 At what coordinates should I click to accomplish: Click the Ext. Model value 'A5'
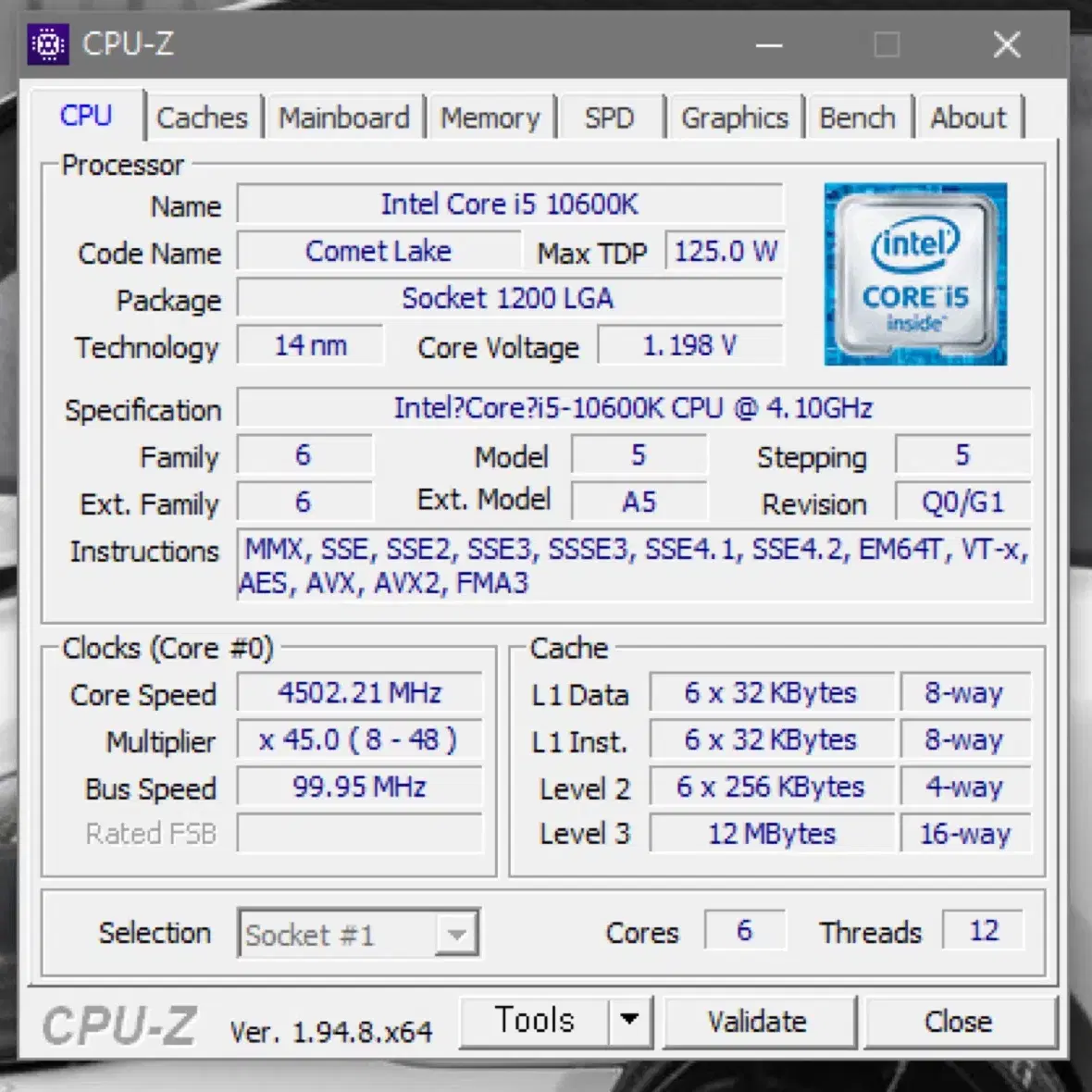point(639,503)
